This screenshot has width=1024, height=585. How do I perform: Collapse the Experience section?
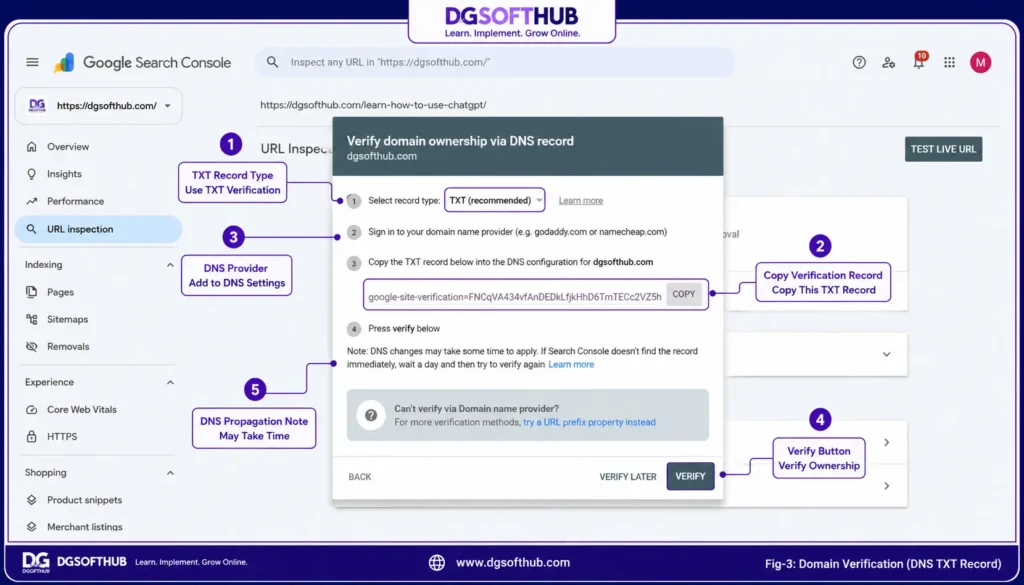[170, 383]
